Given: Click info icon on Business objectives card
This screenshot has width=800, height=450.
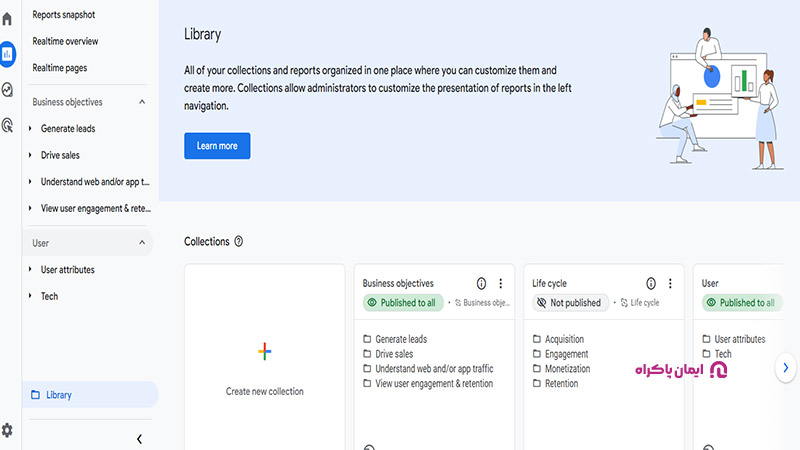Looking at the screenshot, I should (481, 283).
